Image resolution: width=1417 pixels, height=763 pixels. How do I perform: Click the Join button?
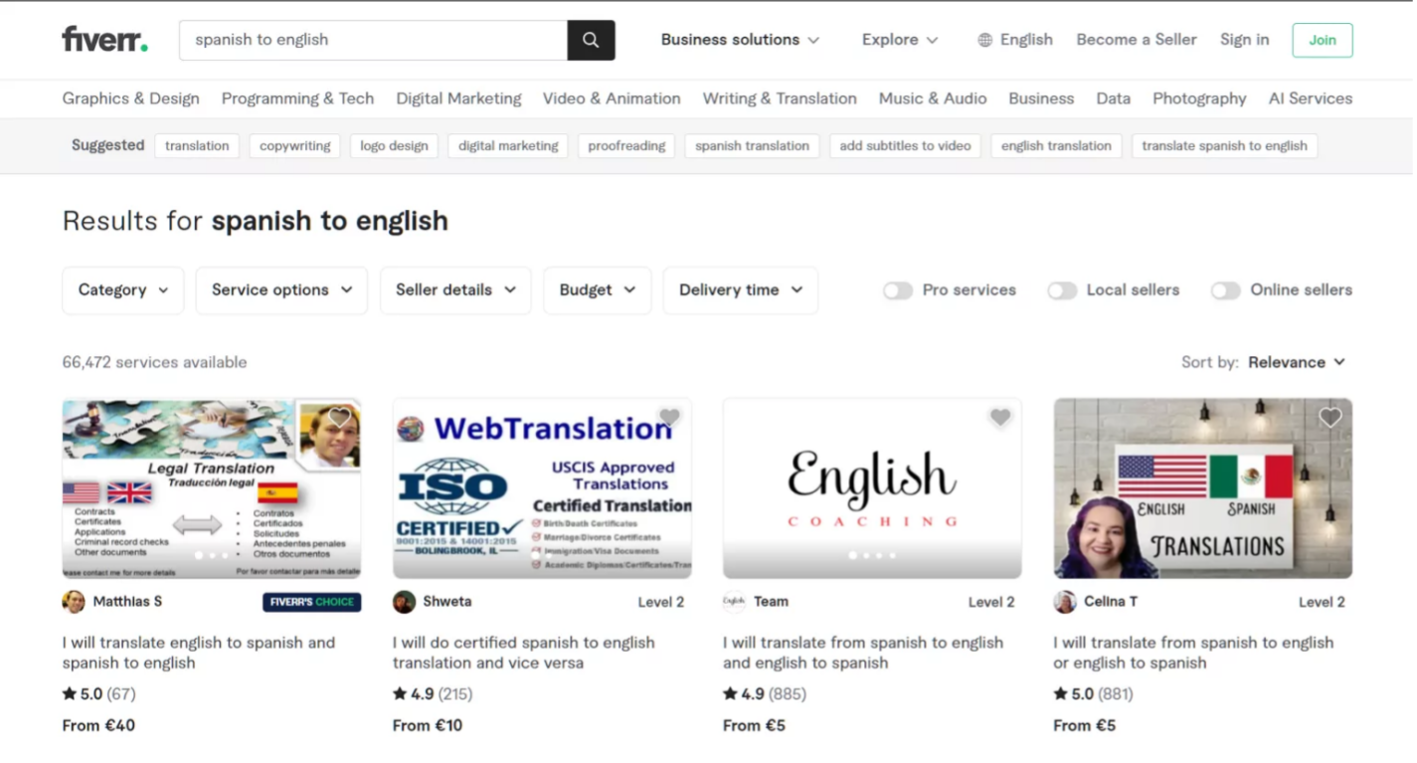click(x=1322, y=40)
